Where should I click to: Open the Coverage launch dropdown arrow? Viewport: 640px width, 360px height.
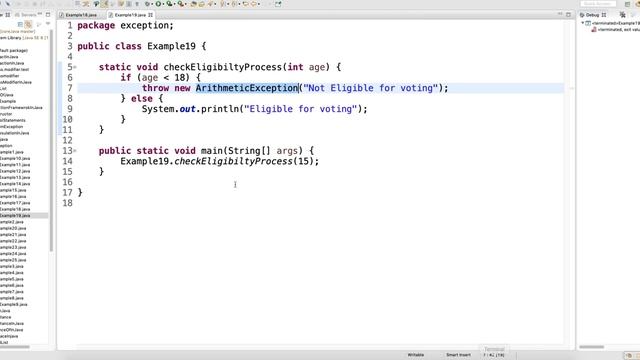pos(174,4)
